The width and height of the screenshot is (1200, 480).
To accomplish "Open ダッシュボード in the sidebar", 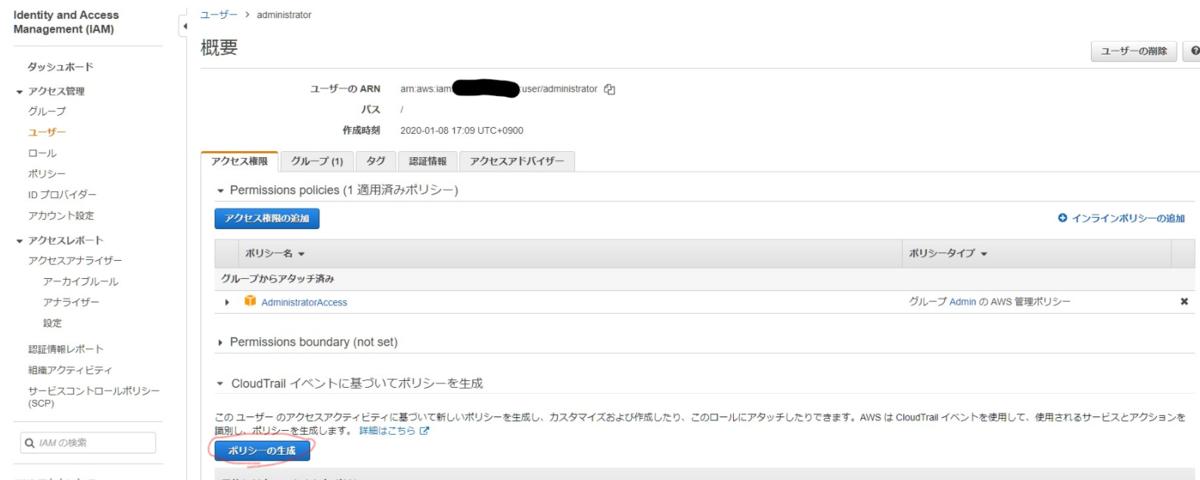I will 61,67.
